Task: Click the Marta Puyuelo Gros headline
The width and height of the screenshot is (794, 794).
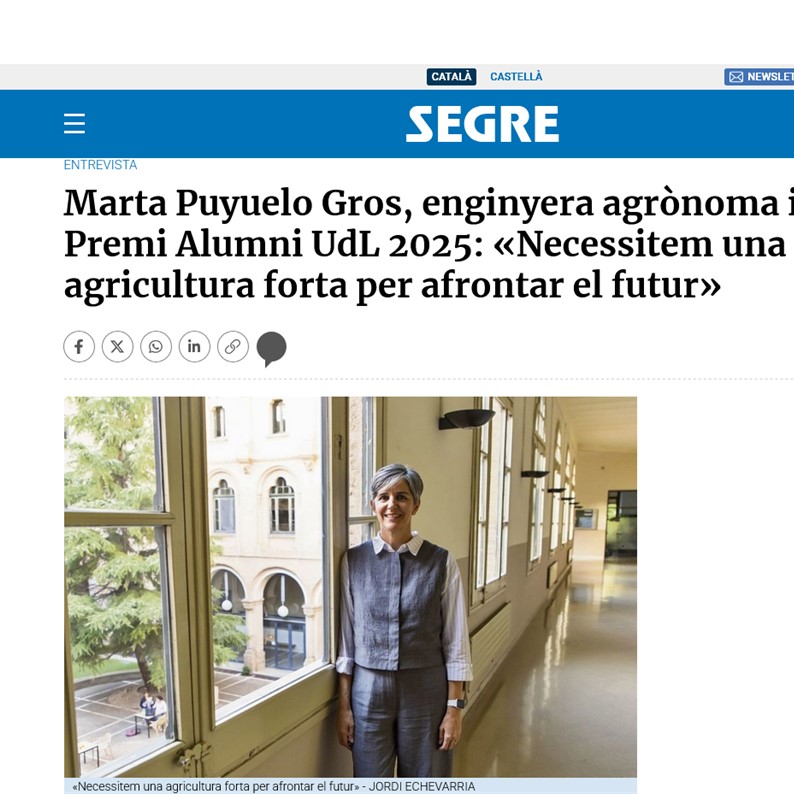Action: point(240,203)
